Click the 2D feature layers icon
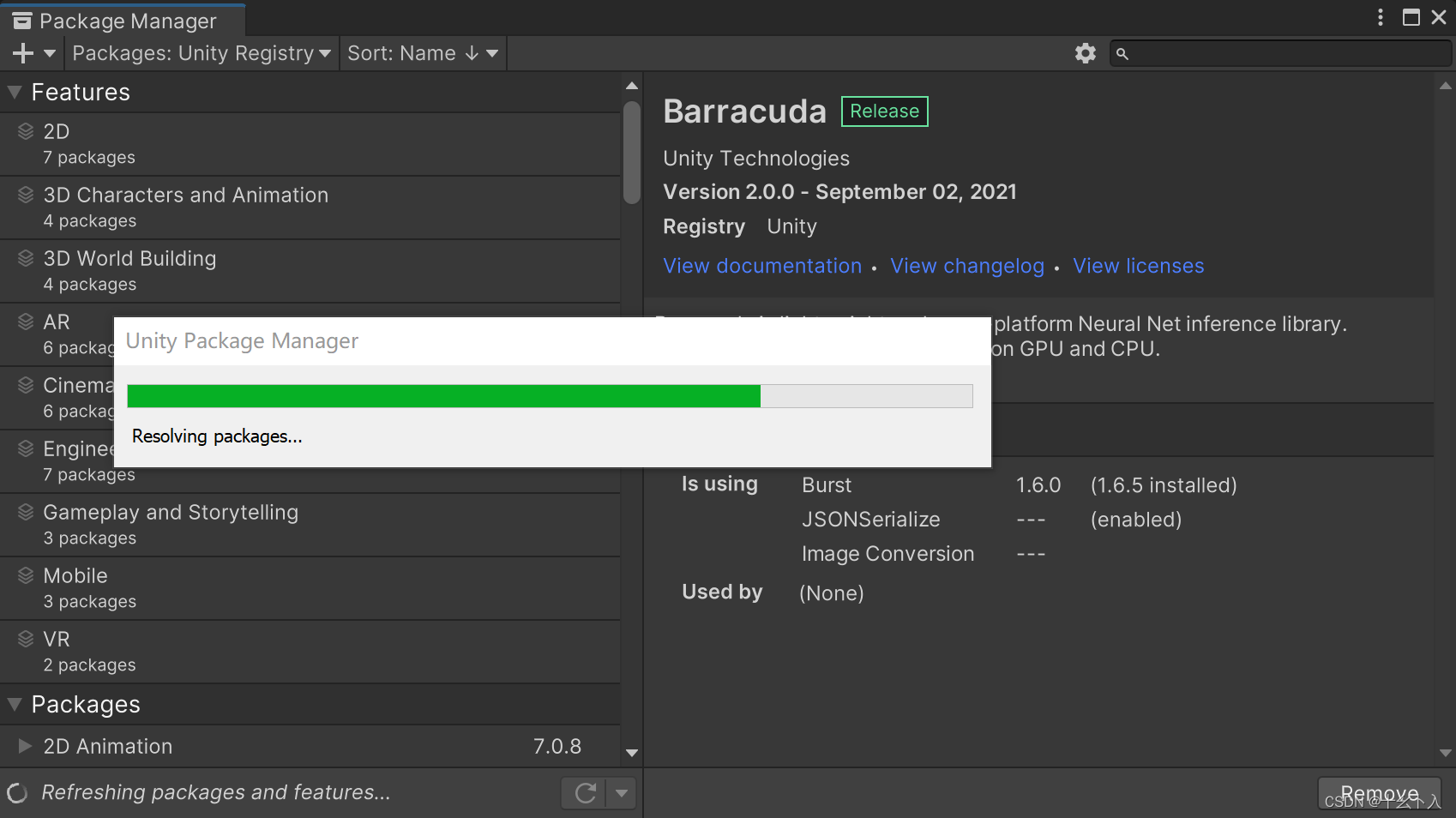The height and width of the screenshot is (818, 1456). (x=26, y=131)
